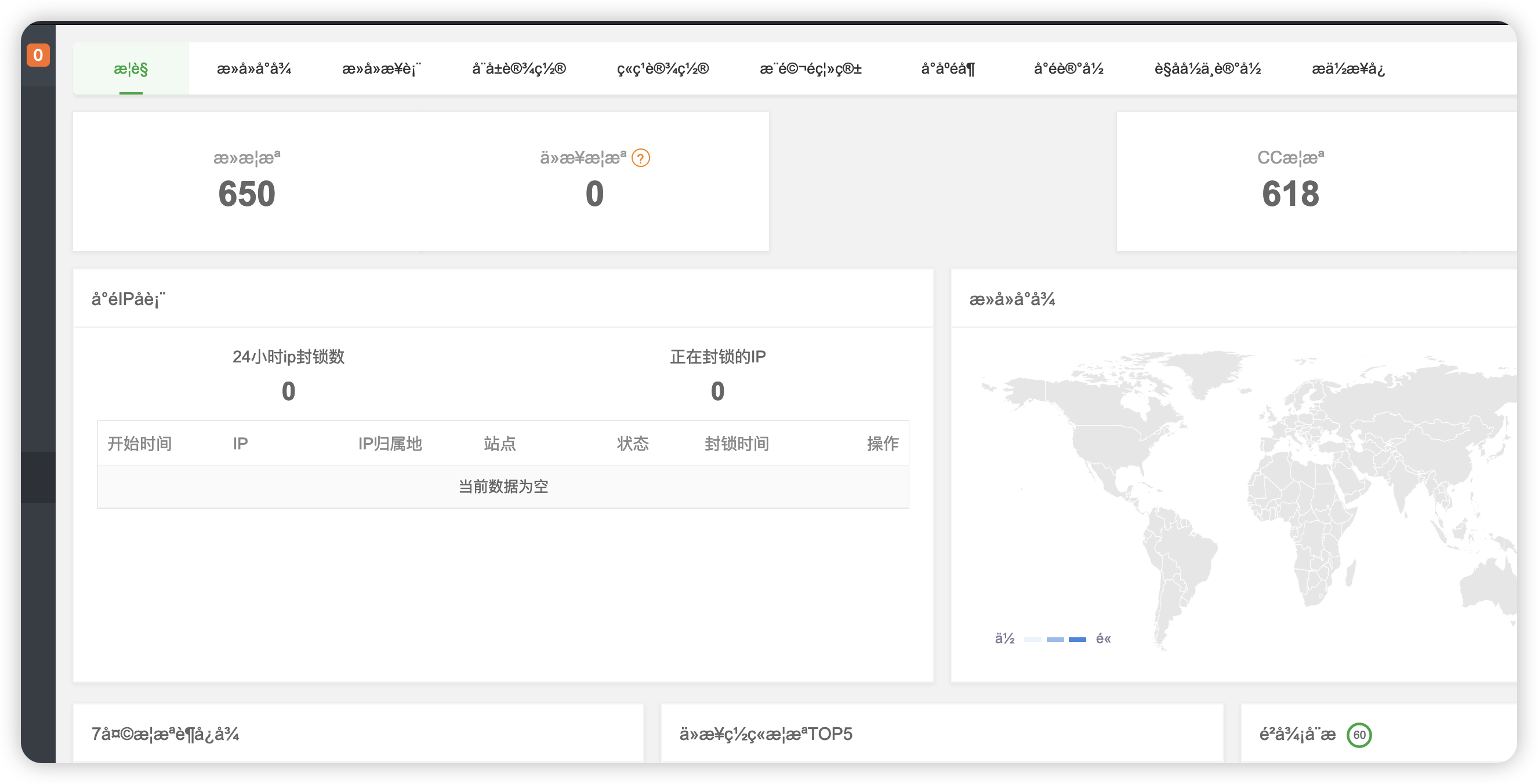The width and height of the screenshot is (1538, 784).
Task: Click the panel title ending in TOP5
Action: [x=766, y=734]
